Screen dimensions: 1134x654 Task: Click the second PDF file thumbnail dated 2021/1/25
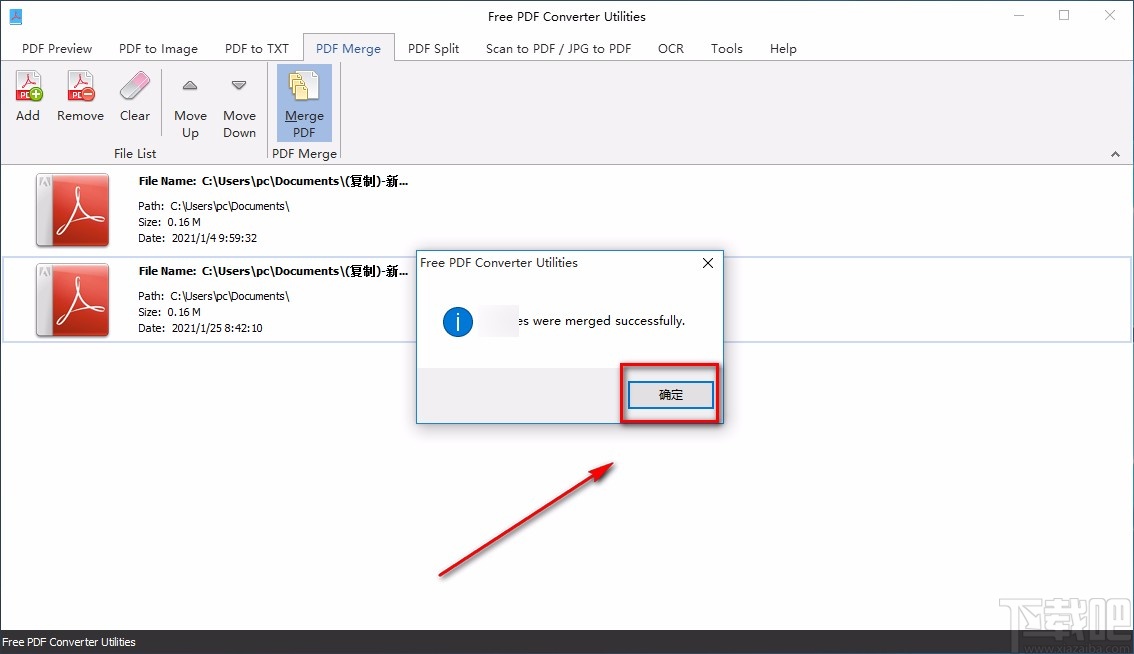72,300
